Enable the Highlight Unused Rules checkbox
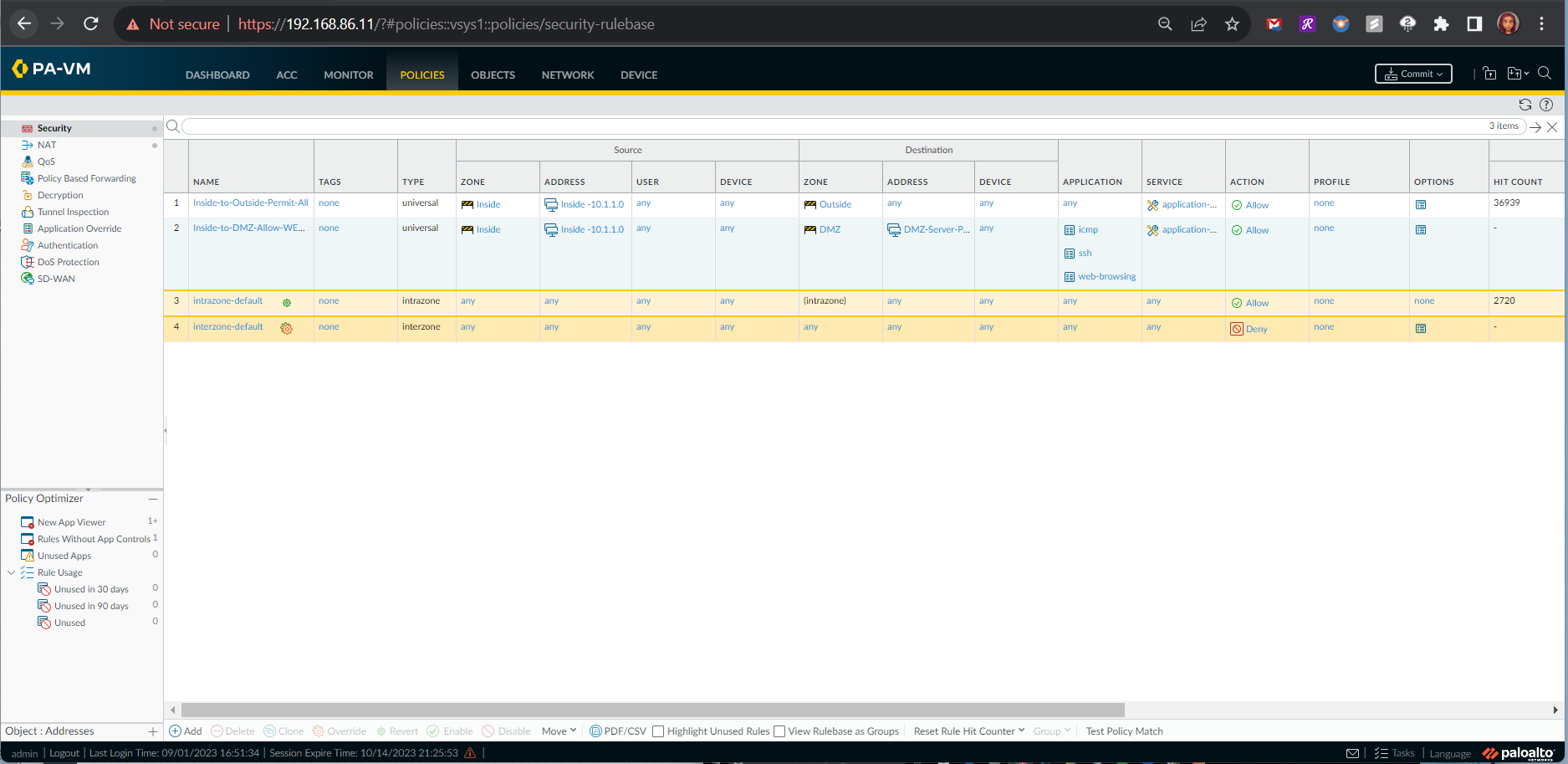This screenshot has height=764, width=1568. pyautogui.click(x=659, y=731)
